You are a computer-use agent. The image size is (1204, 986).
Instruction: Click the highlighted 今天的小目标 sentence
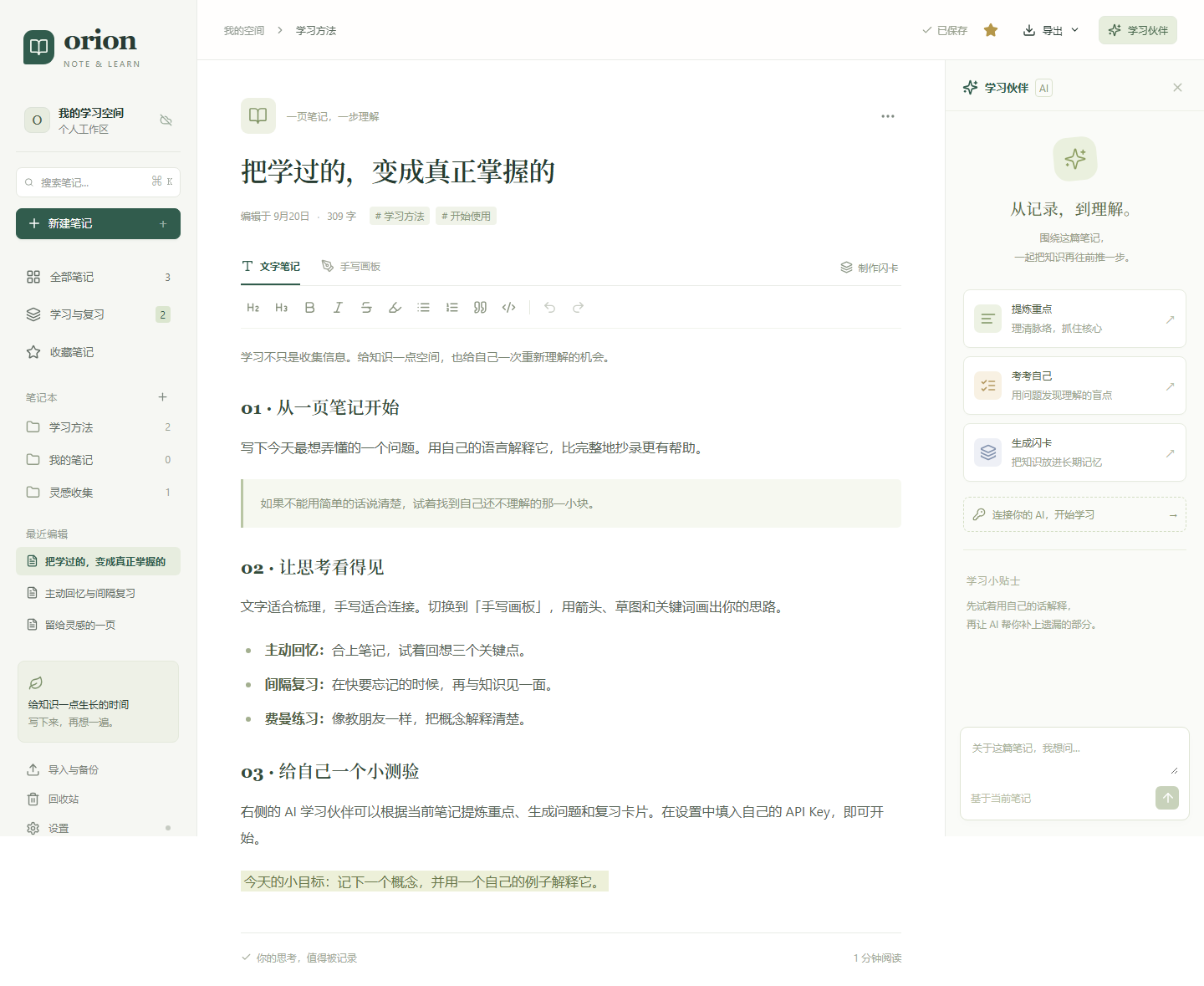click(x=424, y=881)
